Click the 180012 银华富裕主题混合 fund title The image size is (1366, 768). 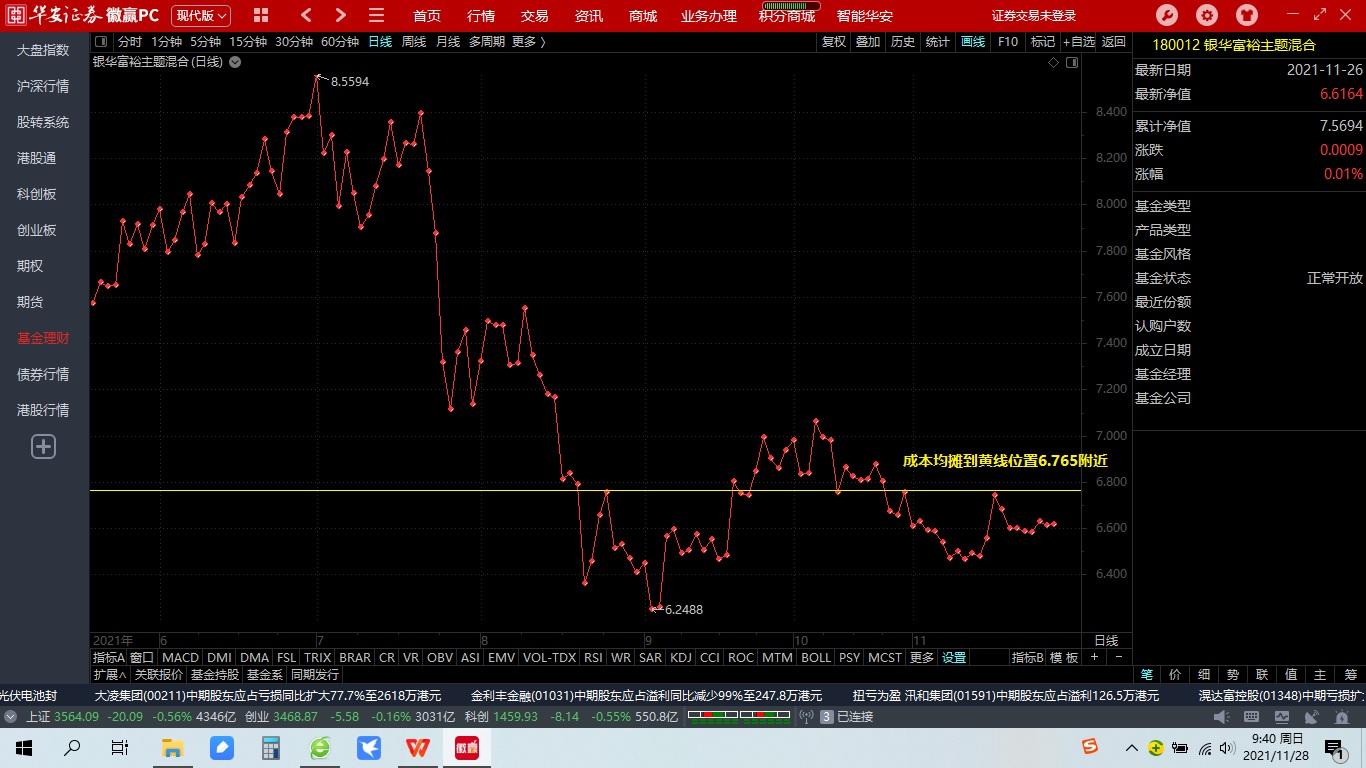pos(1234,45)
